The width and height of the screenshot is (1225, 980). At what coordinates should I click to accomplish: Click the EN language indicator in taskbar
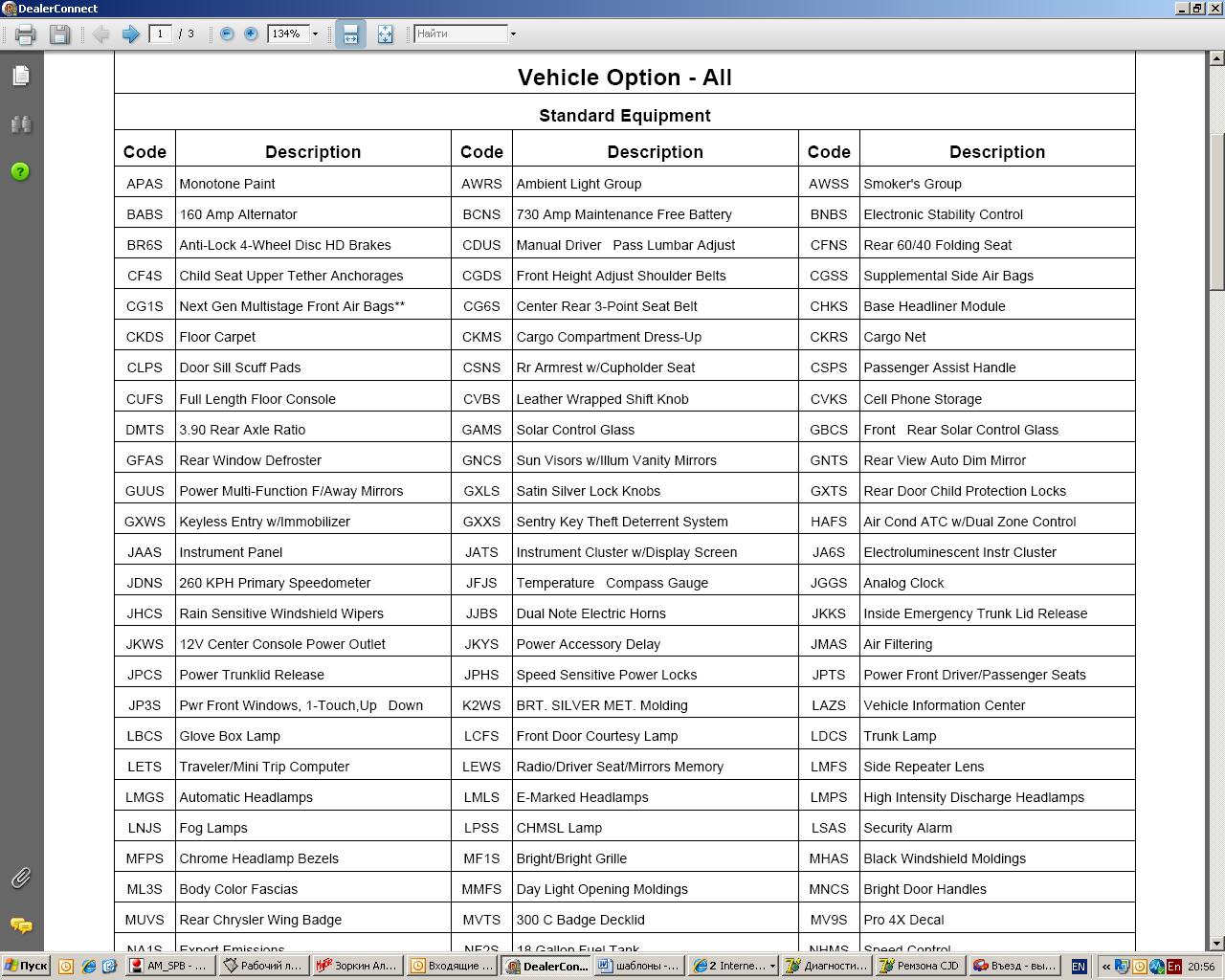[1079, 967]
